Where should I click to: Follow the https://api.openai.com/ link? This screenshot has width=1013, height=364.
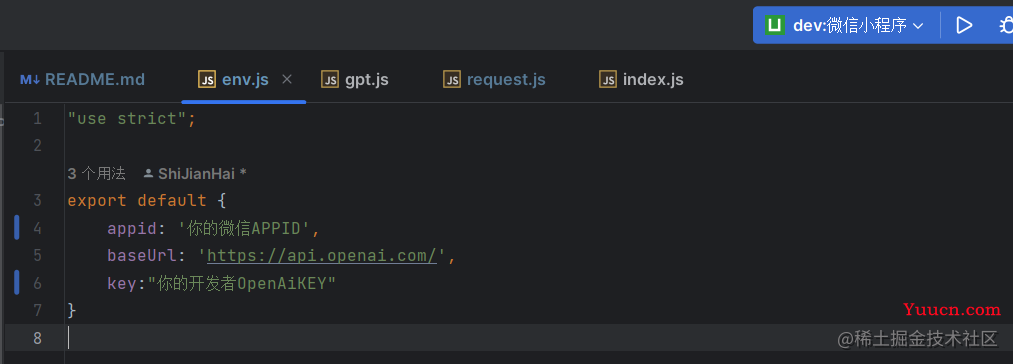(322, 255)
